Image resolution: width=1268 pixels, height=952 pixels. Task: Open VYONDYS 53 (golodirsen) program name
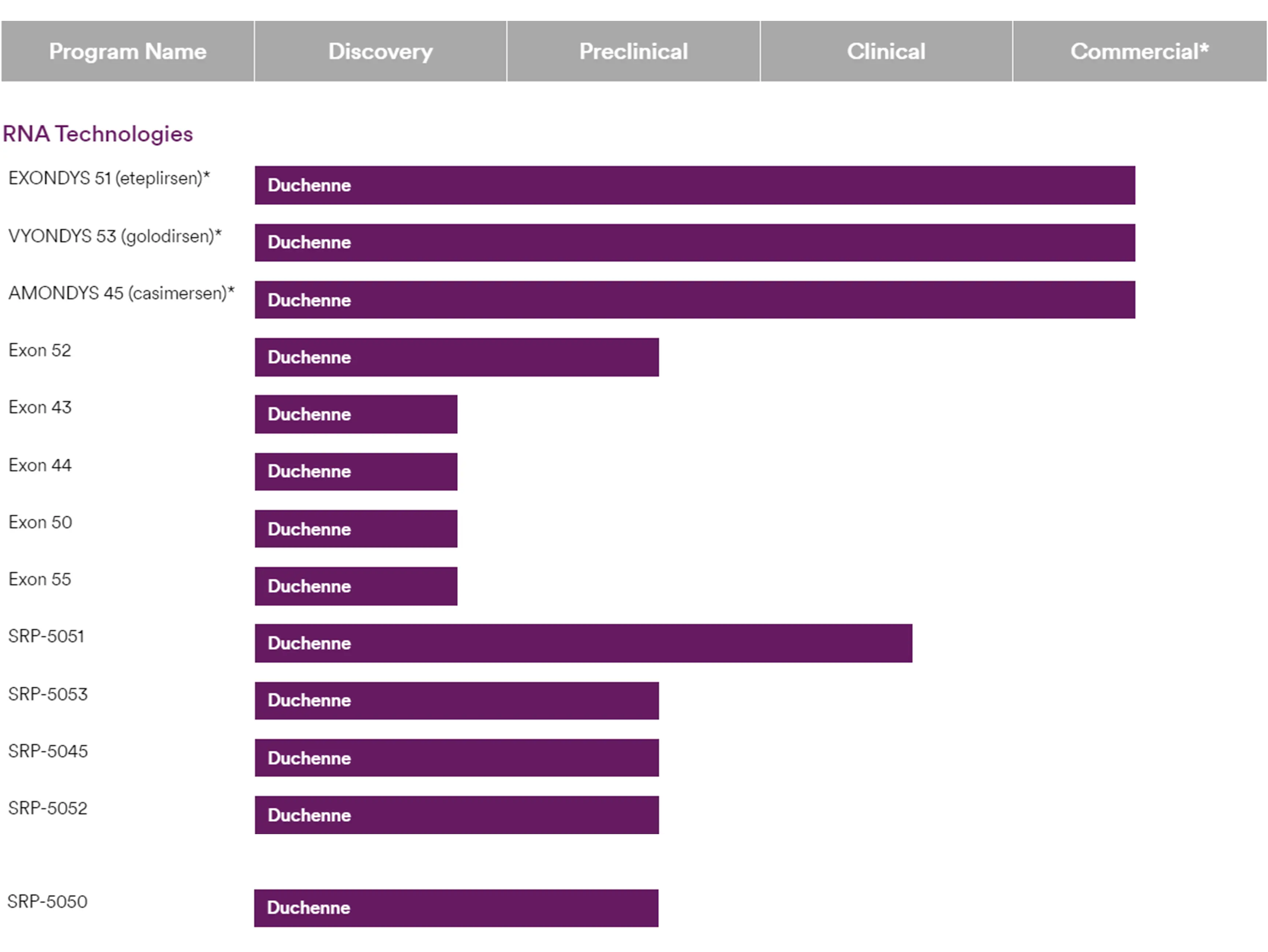point(115,236)
